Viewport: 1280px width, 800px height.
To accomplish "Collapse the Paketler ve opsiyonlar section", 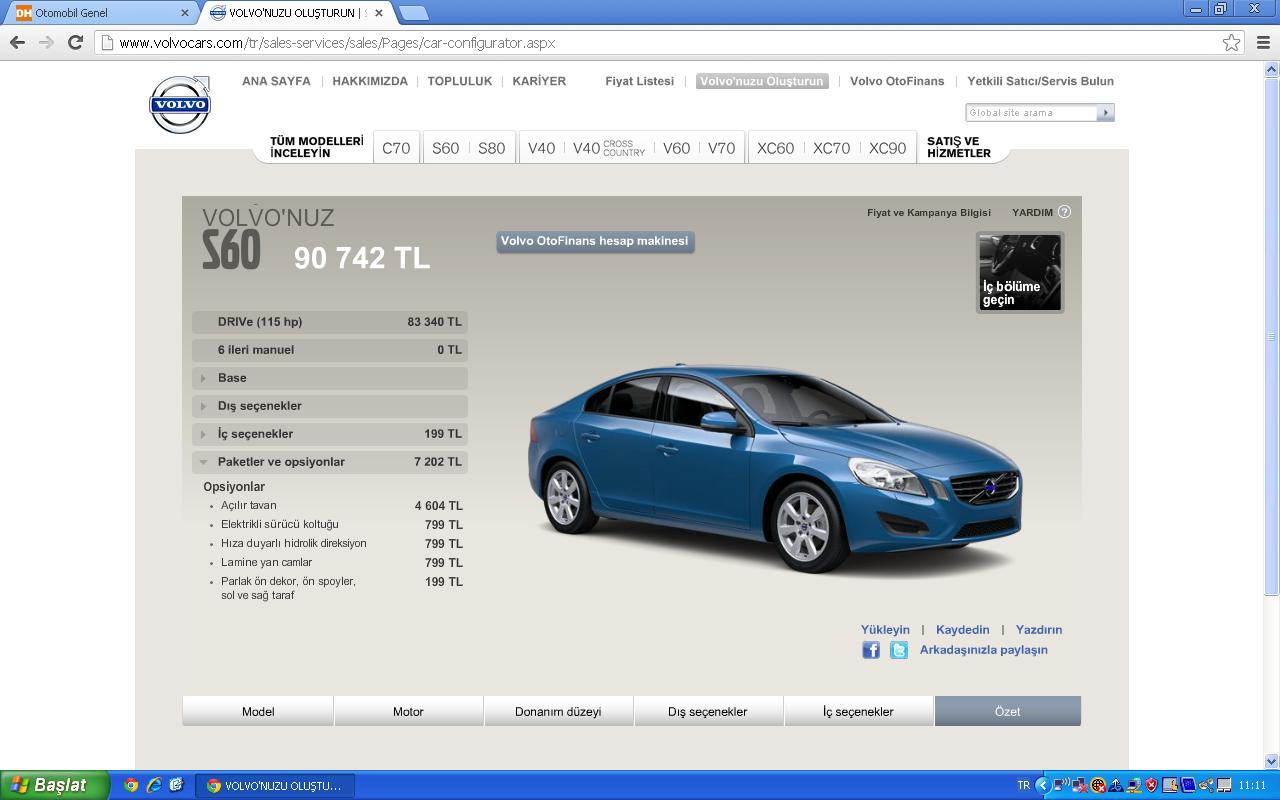I will [x=330, y=462].
